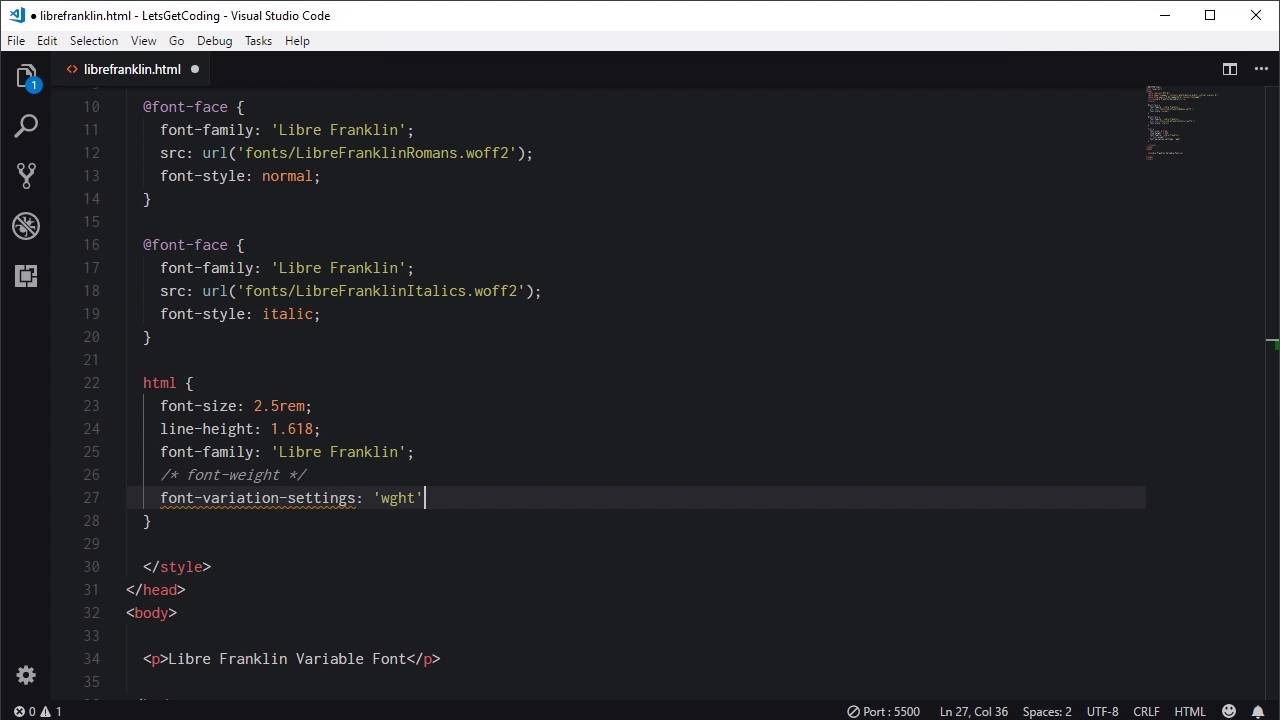The image size is (1280, 720).
Task: Change indentation via Spaces: 2
Action: pyautogui.click(x=1047, y=711)
